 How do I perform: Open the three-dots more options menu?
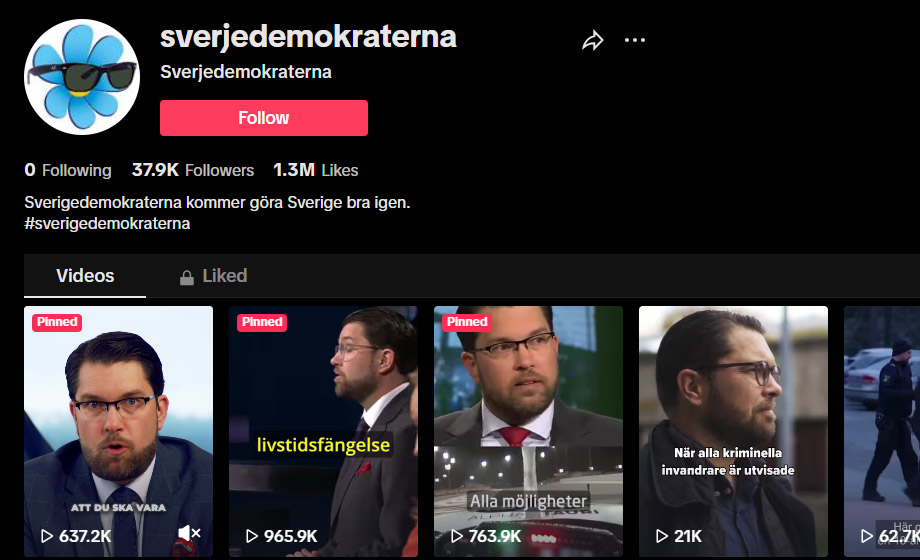click(635, 40)
